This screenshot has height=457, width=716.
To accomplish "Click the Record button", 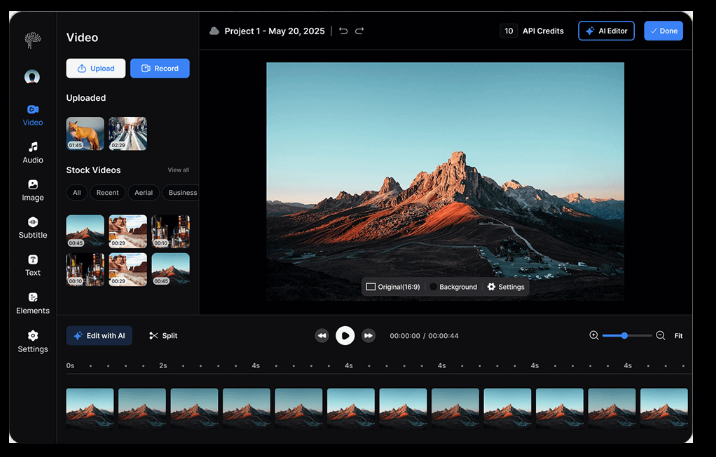I will tap(160, 68).
